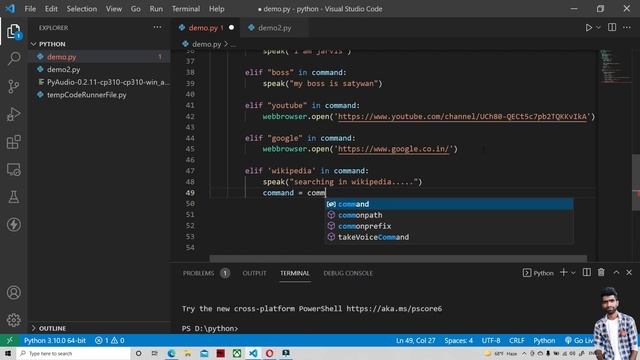Choose 'commonpath' autocomplete suggestion
Image resolution: width=640 pixels, height=360 pixels.
click(449, 215)
